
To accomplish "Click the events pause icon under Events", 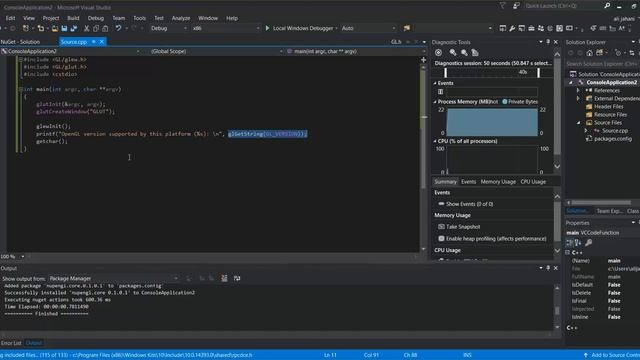I will coord(440,92).
